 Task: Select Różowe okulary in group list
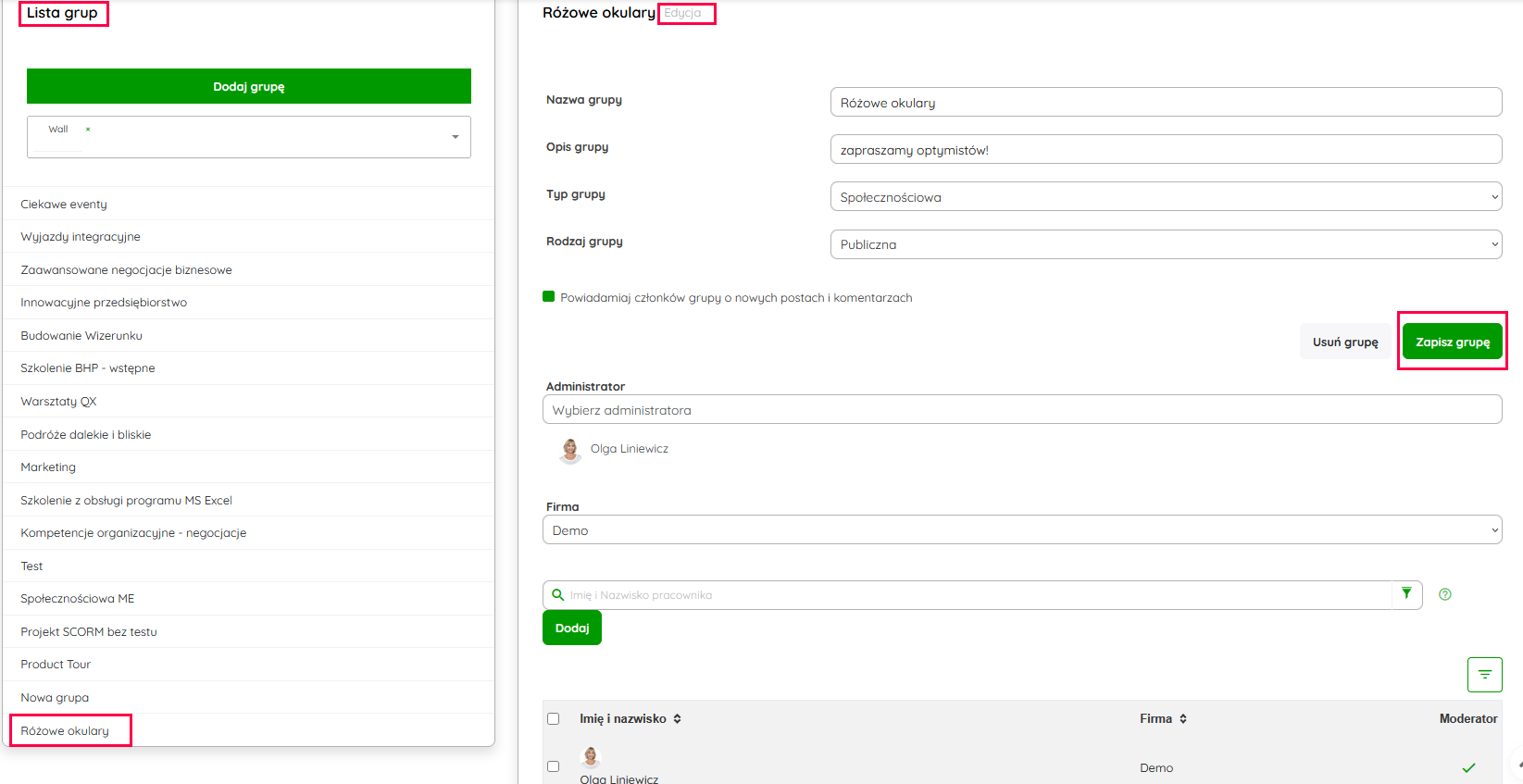[x=65, y=730]
